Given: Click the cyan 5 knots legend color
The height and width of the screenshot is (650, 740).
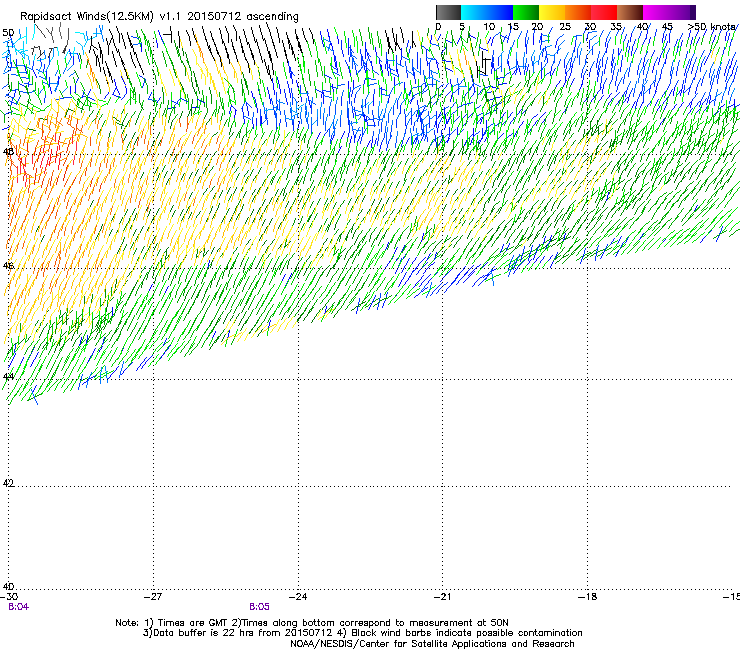Looking at the screenshot, I should (474, 12).
